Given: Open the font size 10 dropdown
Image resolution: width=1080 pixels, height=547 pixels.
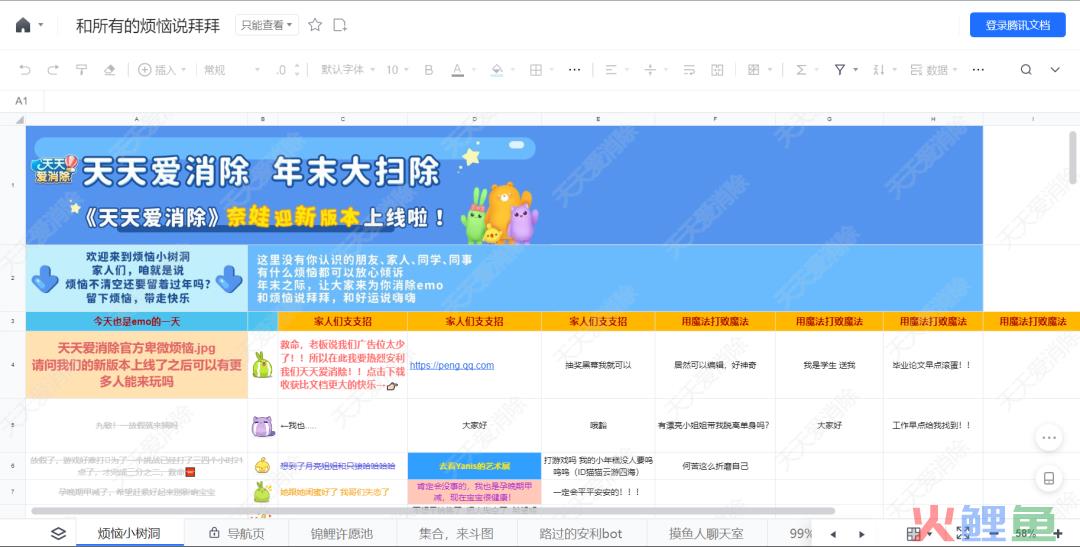Looking at the screenshot, I should tap(397, 70).
